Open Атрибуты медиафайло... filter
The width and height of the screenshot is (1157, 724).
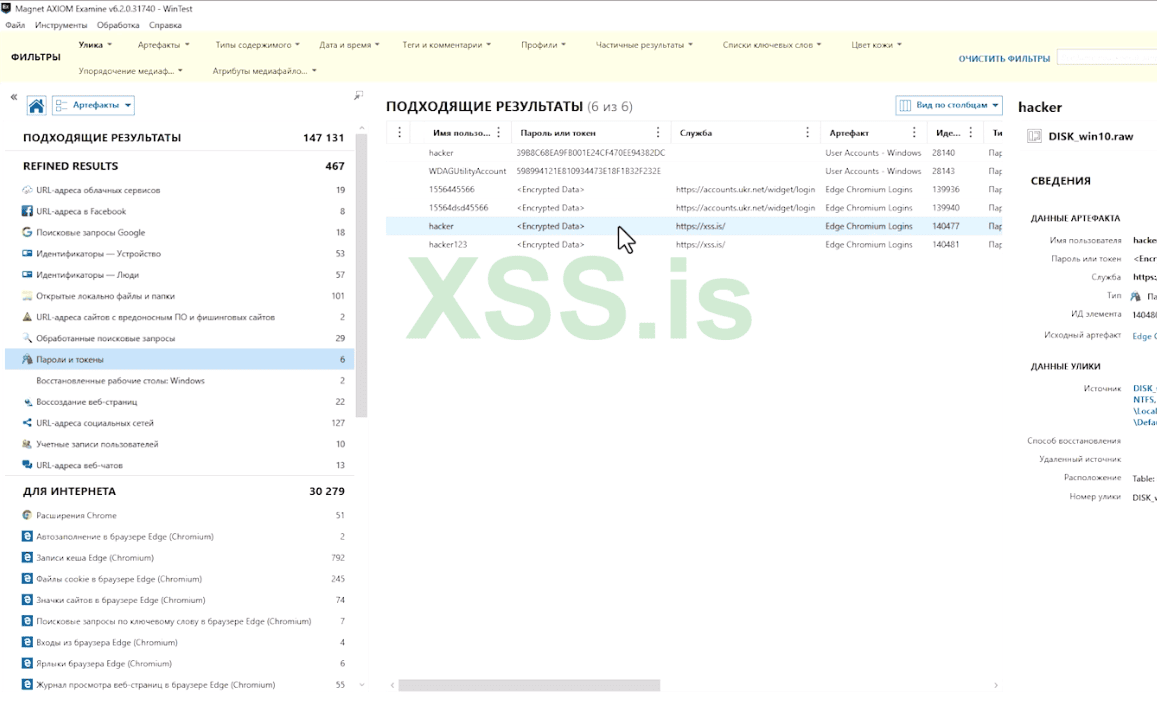pyautogui.click(x=264, y=72)
